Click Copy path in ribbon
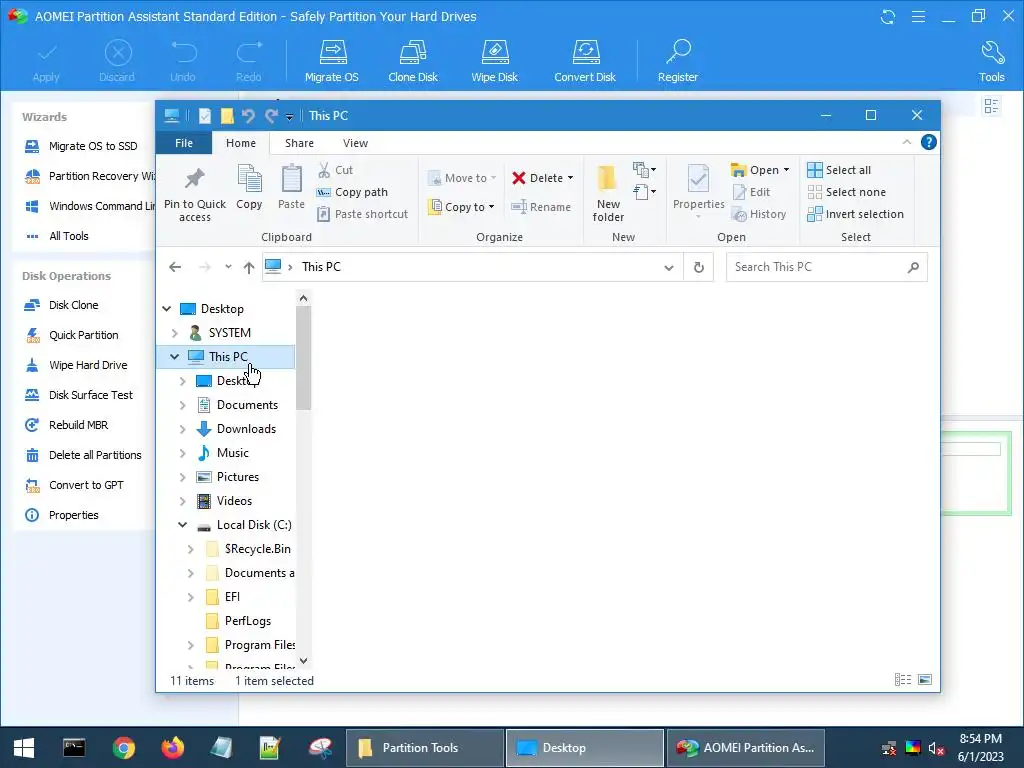1024x768 pixels. click(x=353, y=192)
